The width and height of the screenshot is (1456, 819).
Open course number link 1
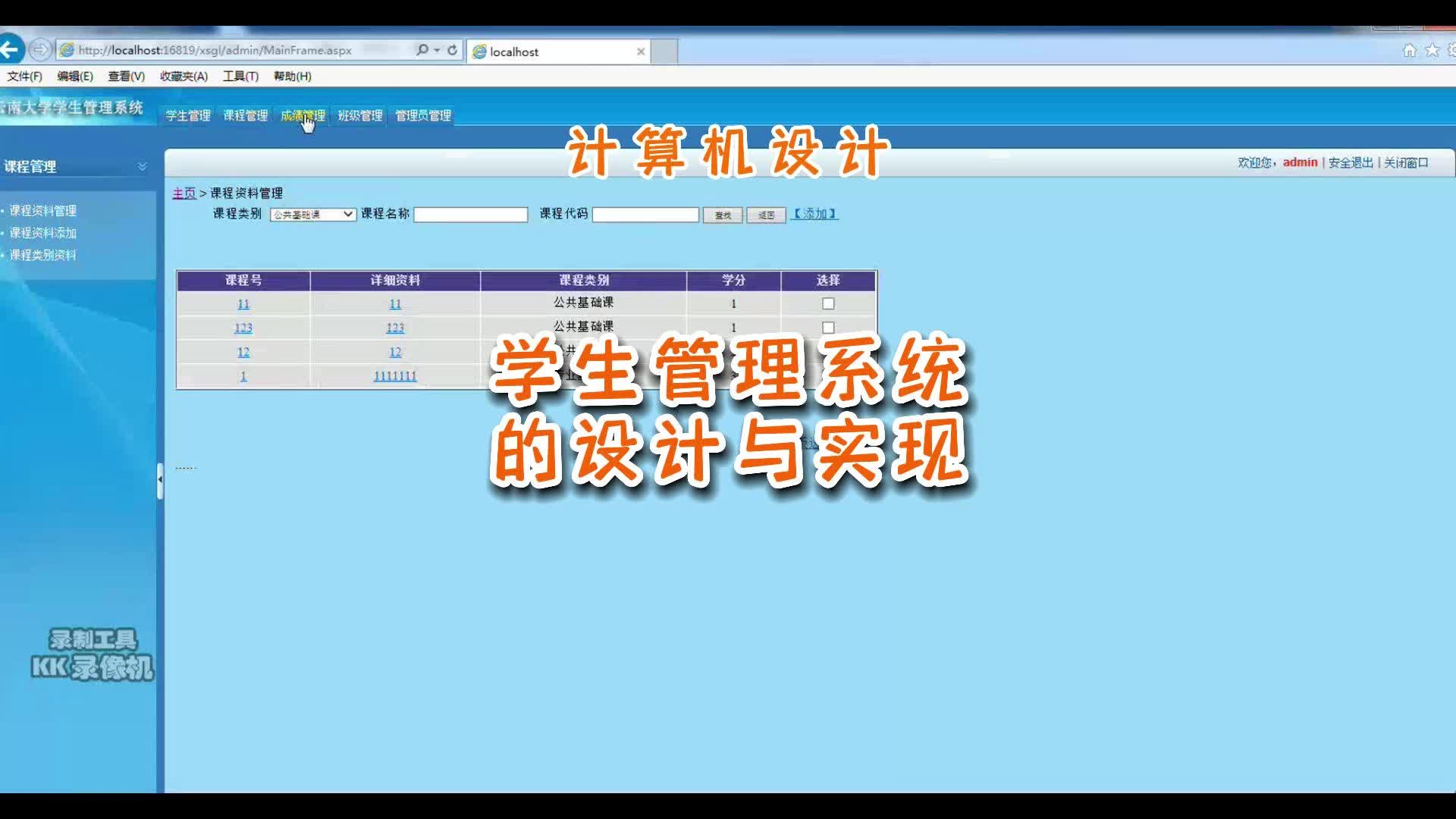point(243,375)
